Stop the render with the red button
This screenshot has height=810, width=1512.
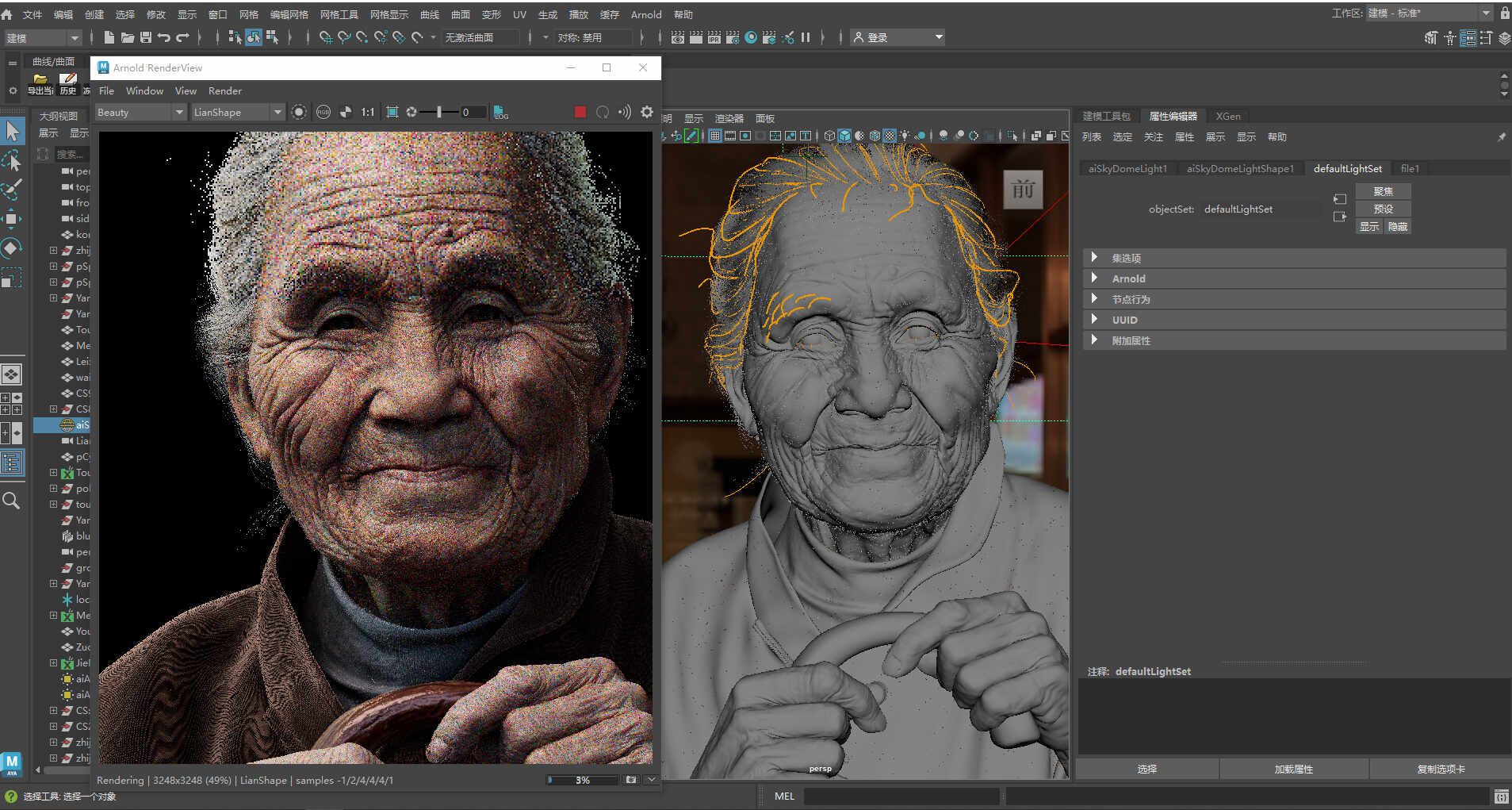[580, 113]
